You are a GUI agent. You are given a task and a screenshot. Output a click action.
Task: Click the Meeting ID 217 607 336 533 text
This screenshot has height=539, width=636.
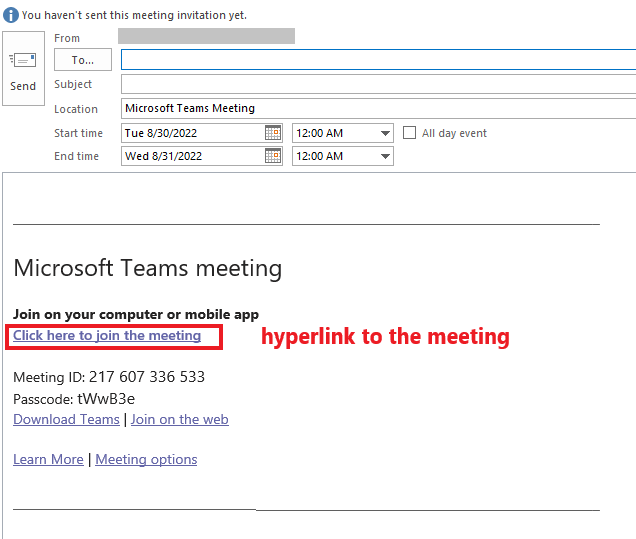109,377
